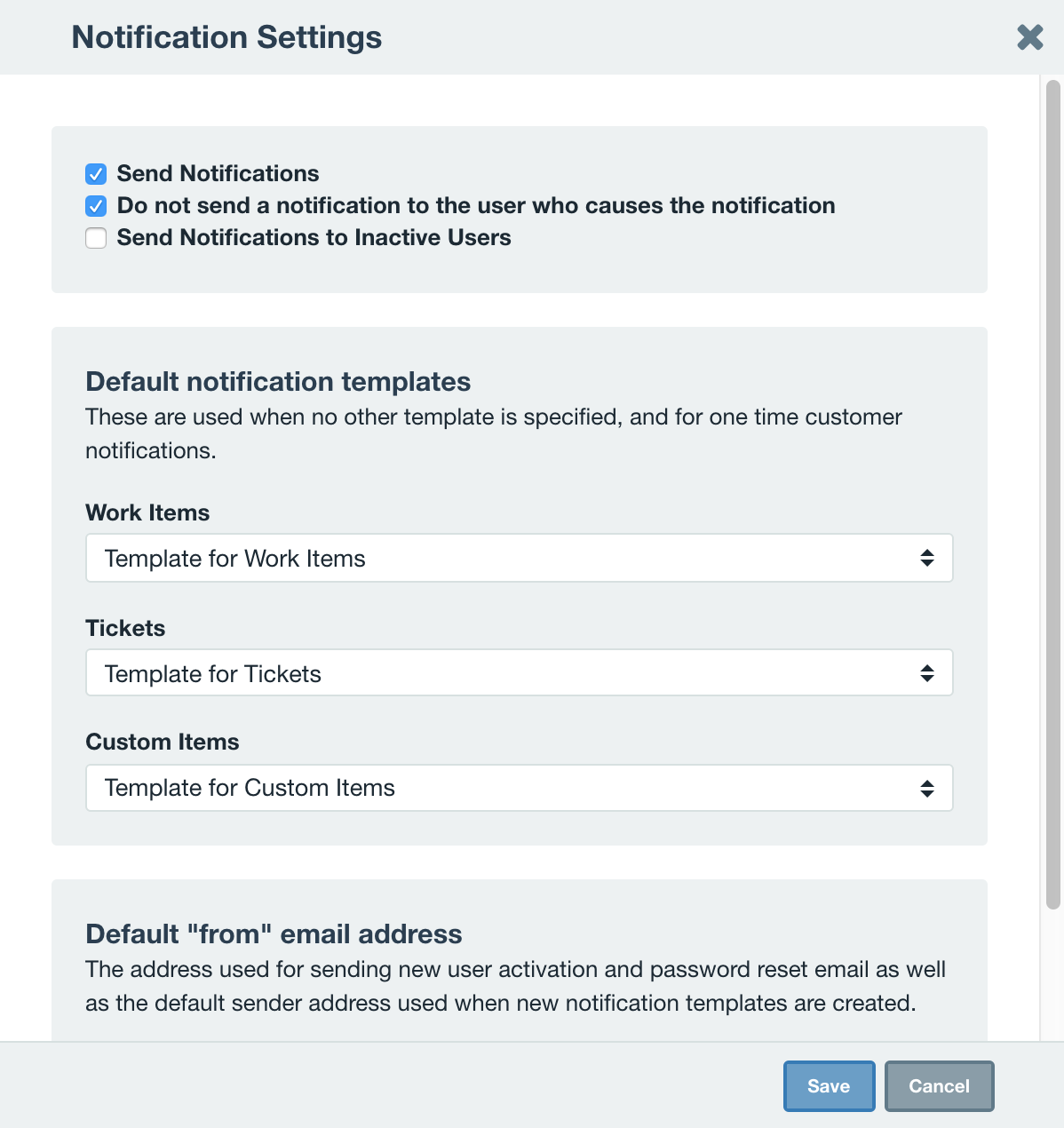This screenshot has height=1128, width=1064.
Task: Uncheck the Send Notifications checkbox
Action: pos(96,174)
